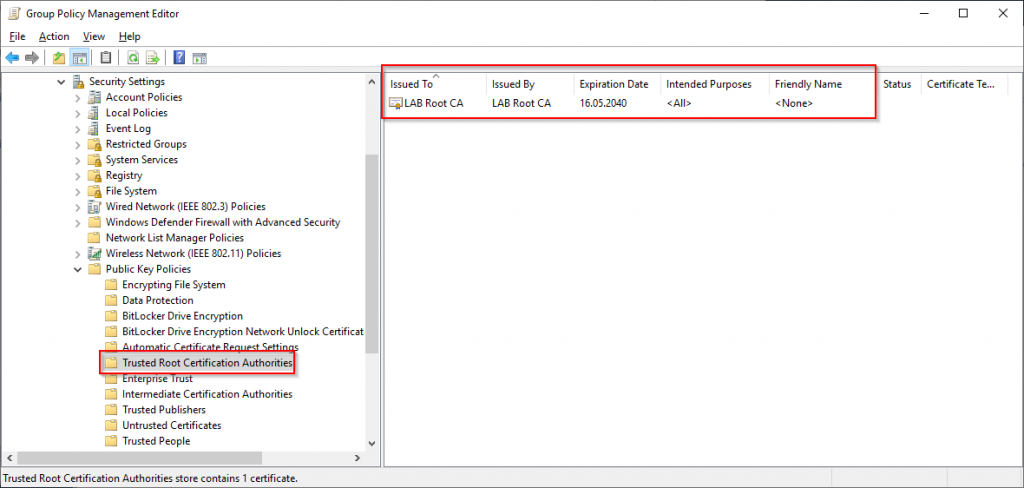Click the Event Log node icon

coord(95,129)
